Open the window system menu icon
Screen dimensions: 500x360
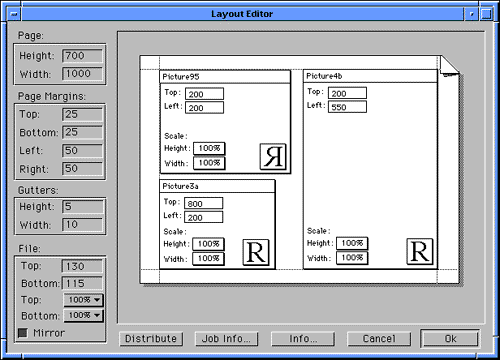[x=14, y=14]
